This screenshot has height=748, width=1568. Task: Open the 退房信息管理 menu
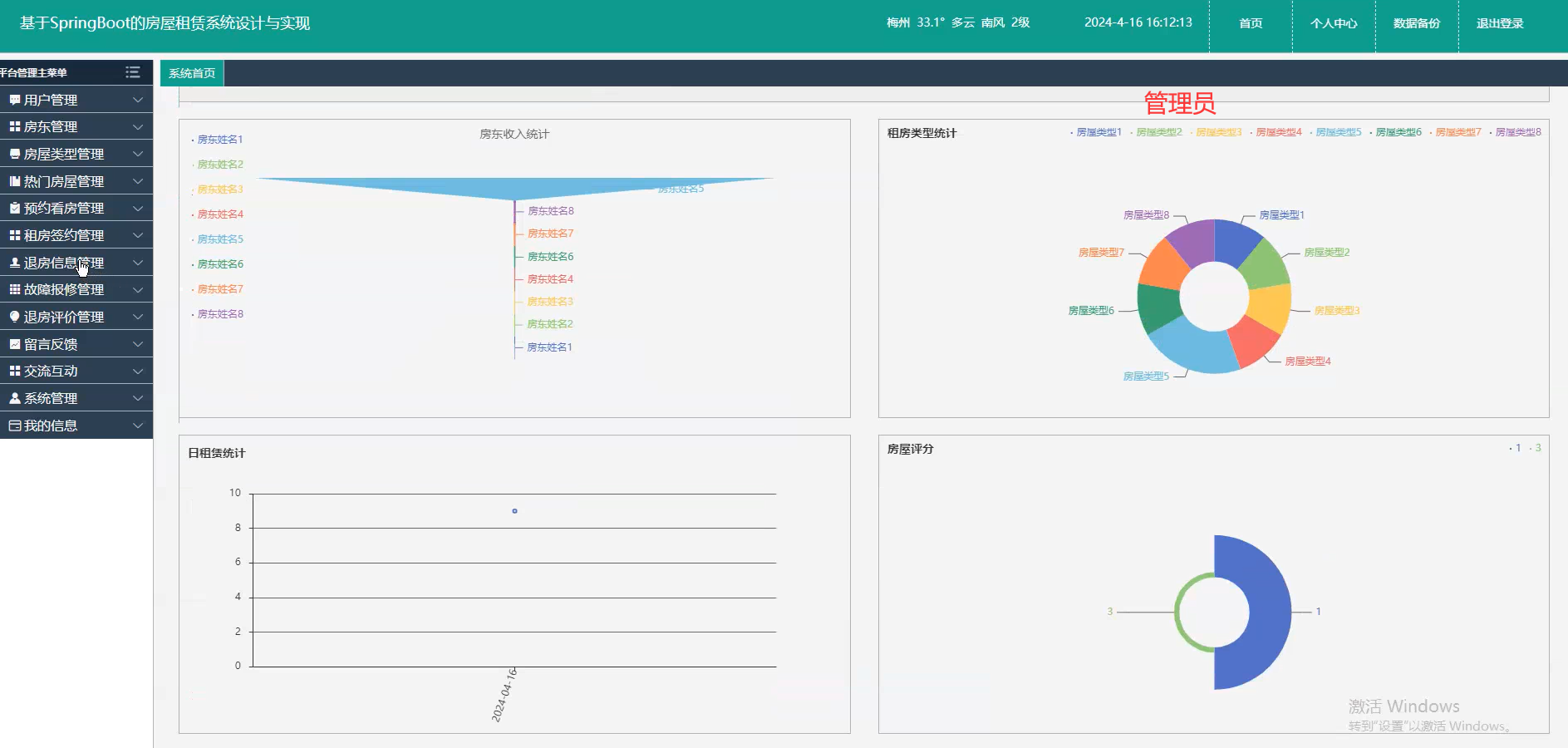[76, 263]
